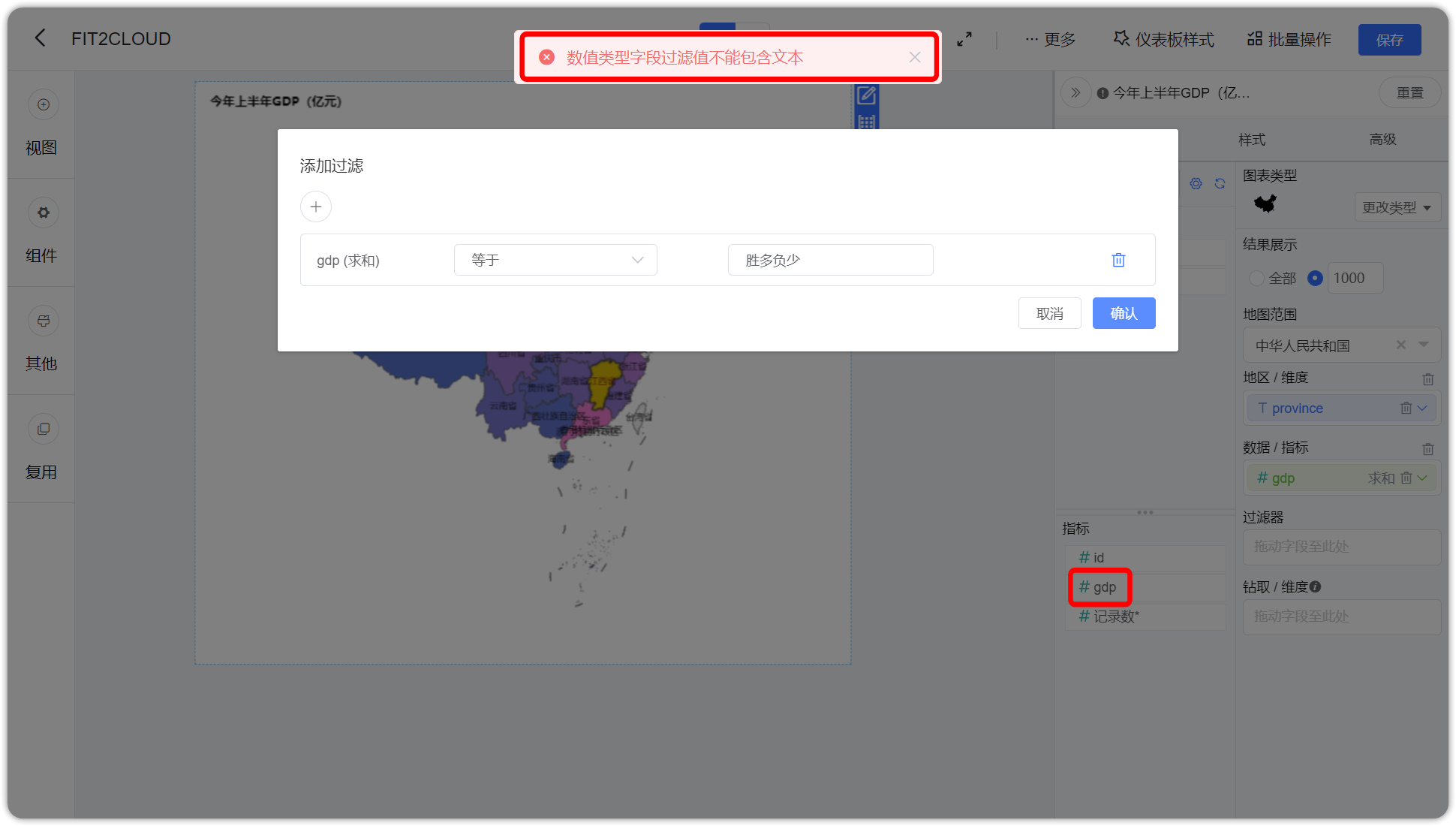Click 取消 to cancel the filter

[1049, 313]
